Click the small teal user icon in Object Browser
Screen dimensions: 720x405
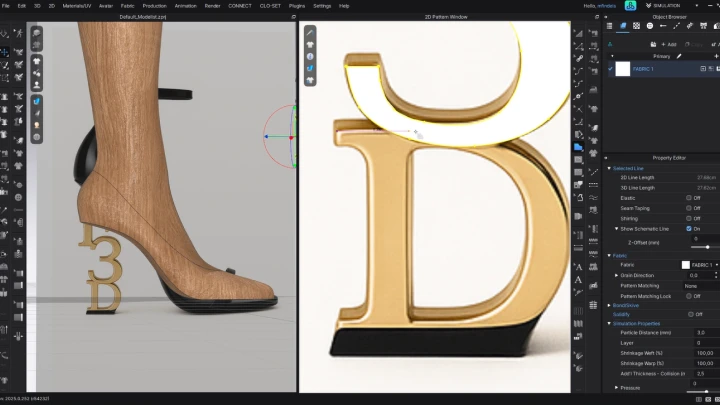(610, 45)
